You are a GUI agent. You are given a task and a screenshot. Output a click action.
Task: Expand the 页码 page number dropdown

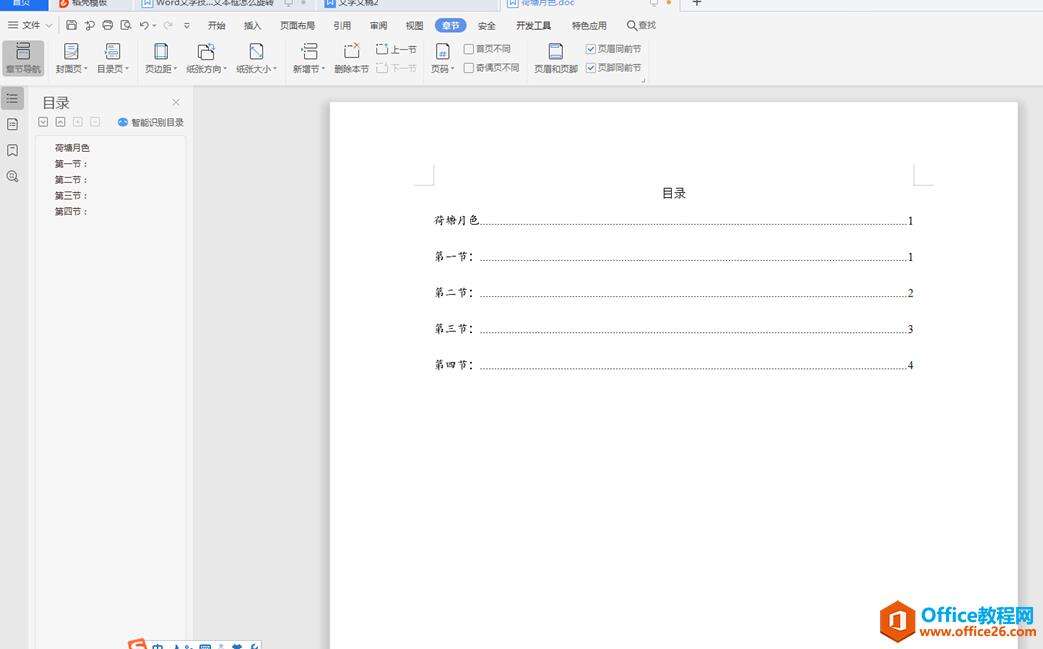442,69
